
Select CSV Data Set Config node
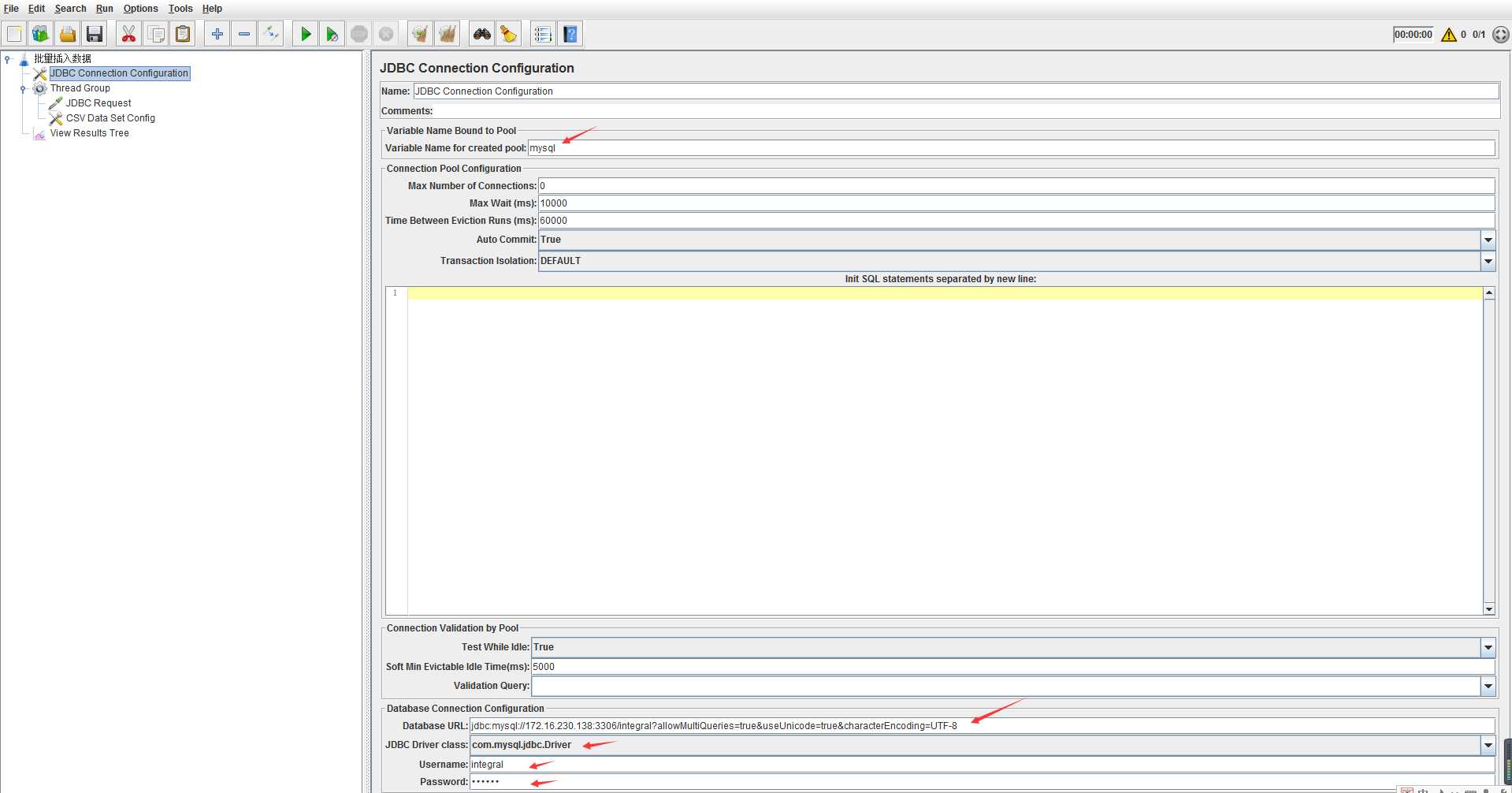pyautogui.click(x=110, y=118)
